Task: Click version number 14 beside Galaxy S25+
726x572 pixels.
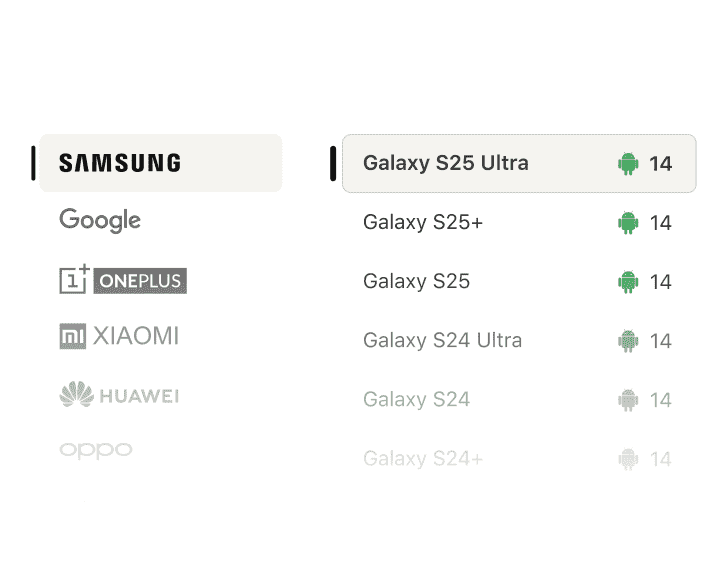Action: [661, 223]
